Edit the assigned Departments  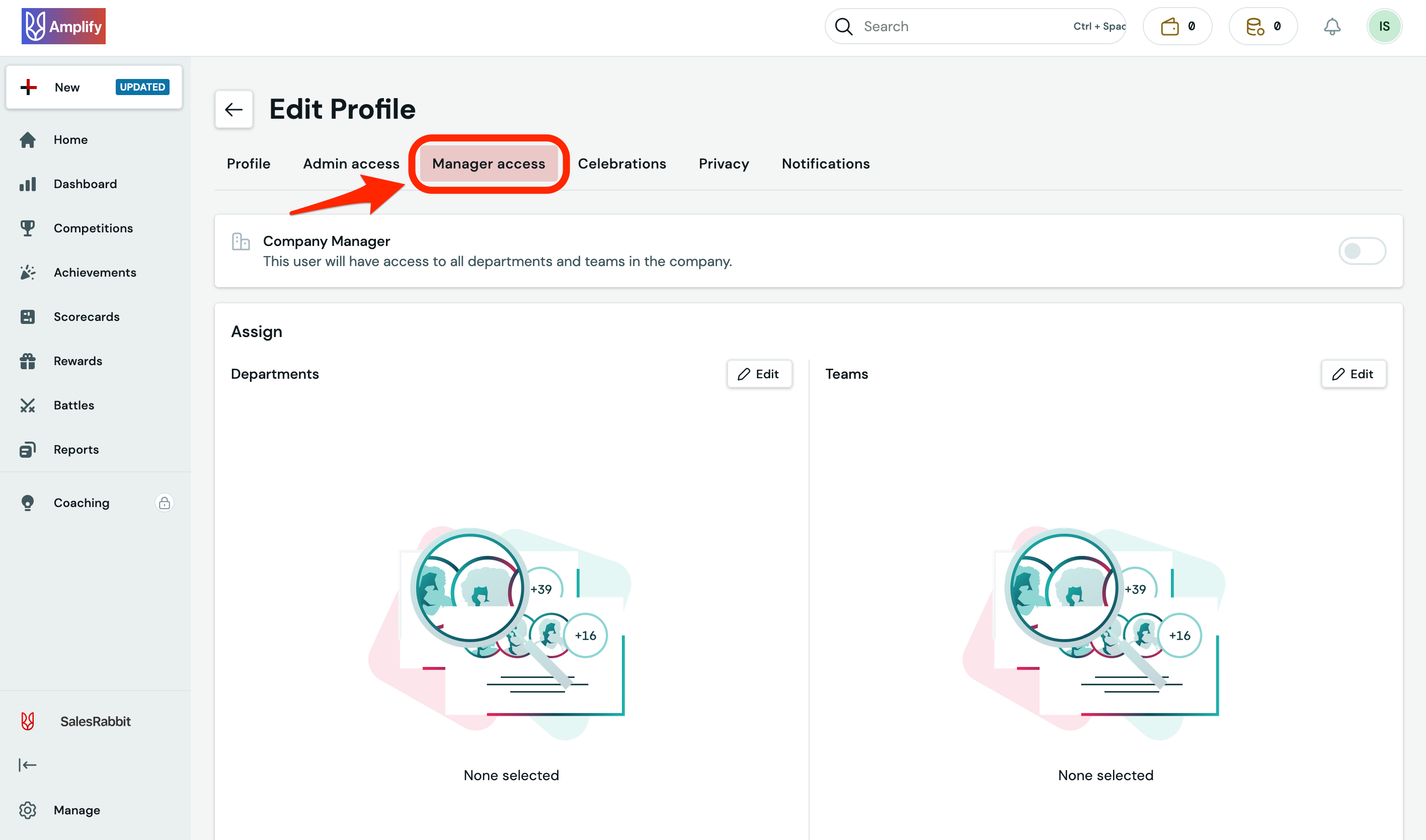coord(759,374)
